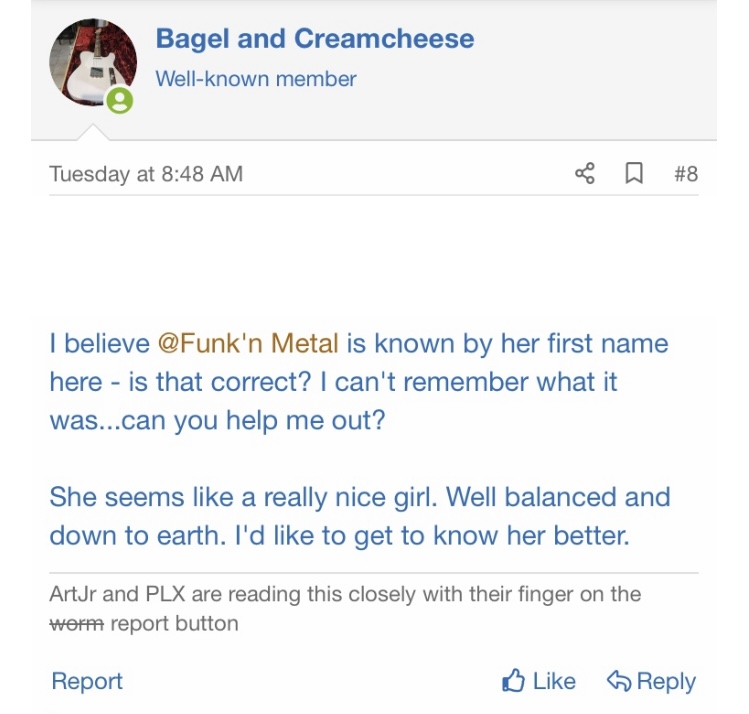Image resolution: width=749 pixels, height=714 pixels.
Task: Reply to the post via Reply text
Action: 666,681
